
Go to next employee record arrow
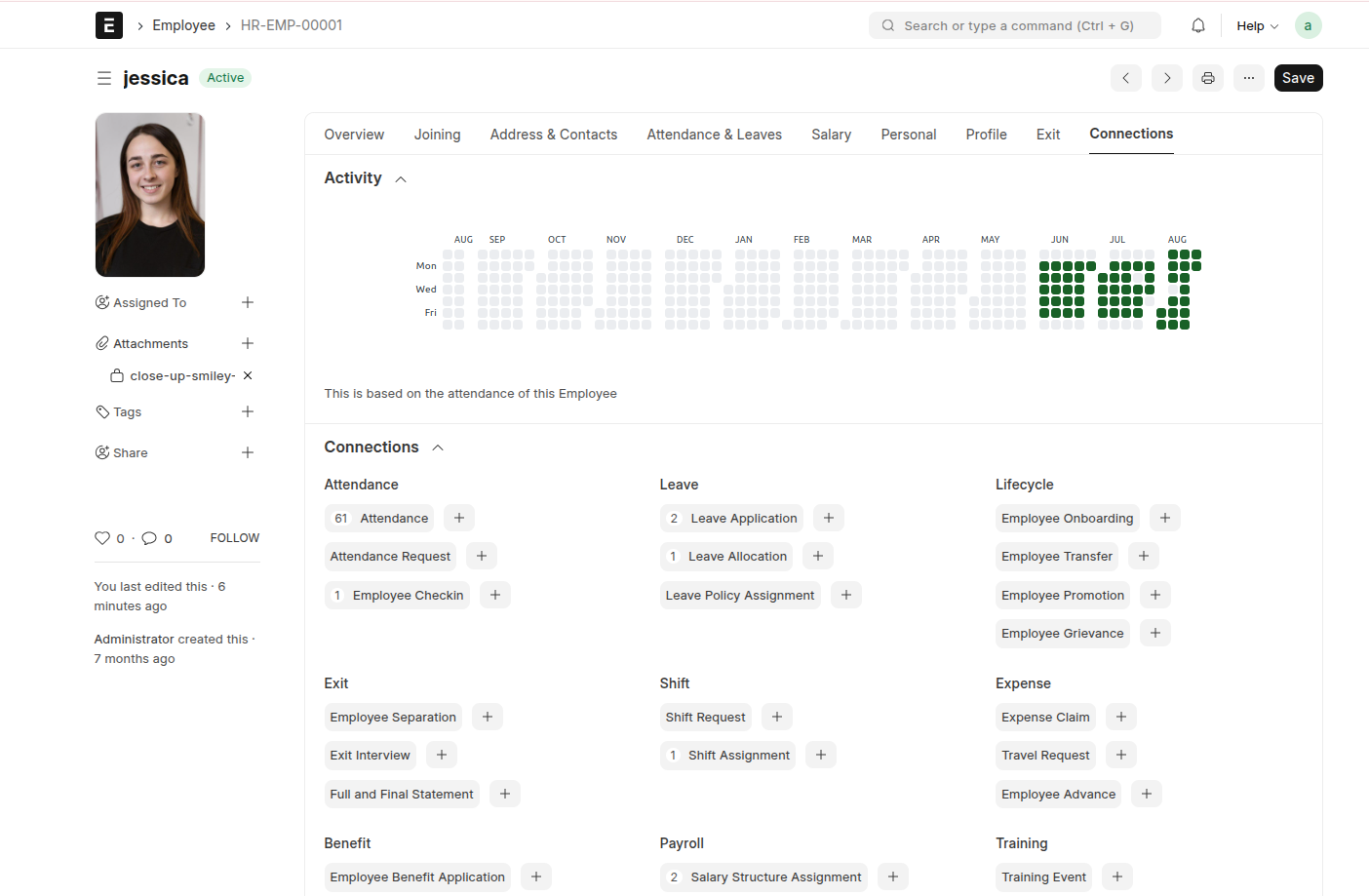pos(1167,78)
